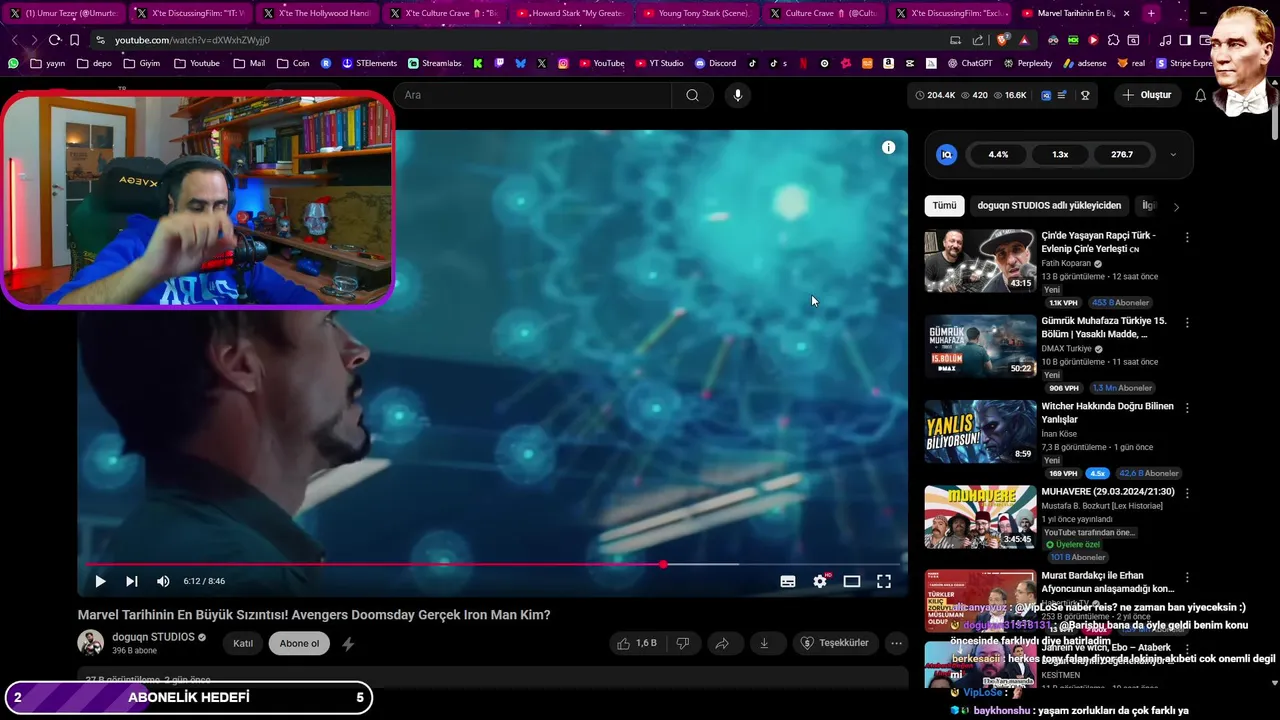
Task: Reload the page with refresh icon
Action: pos(54,40)
